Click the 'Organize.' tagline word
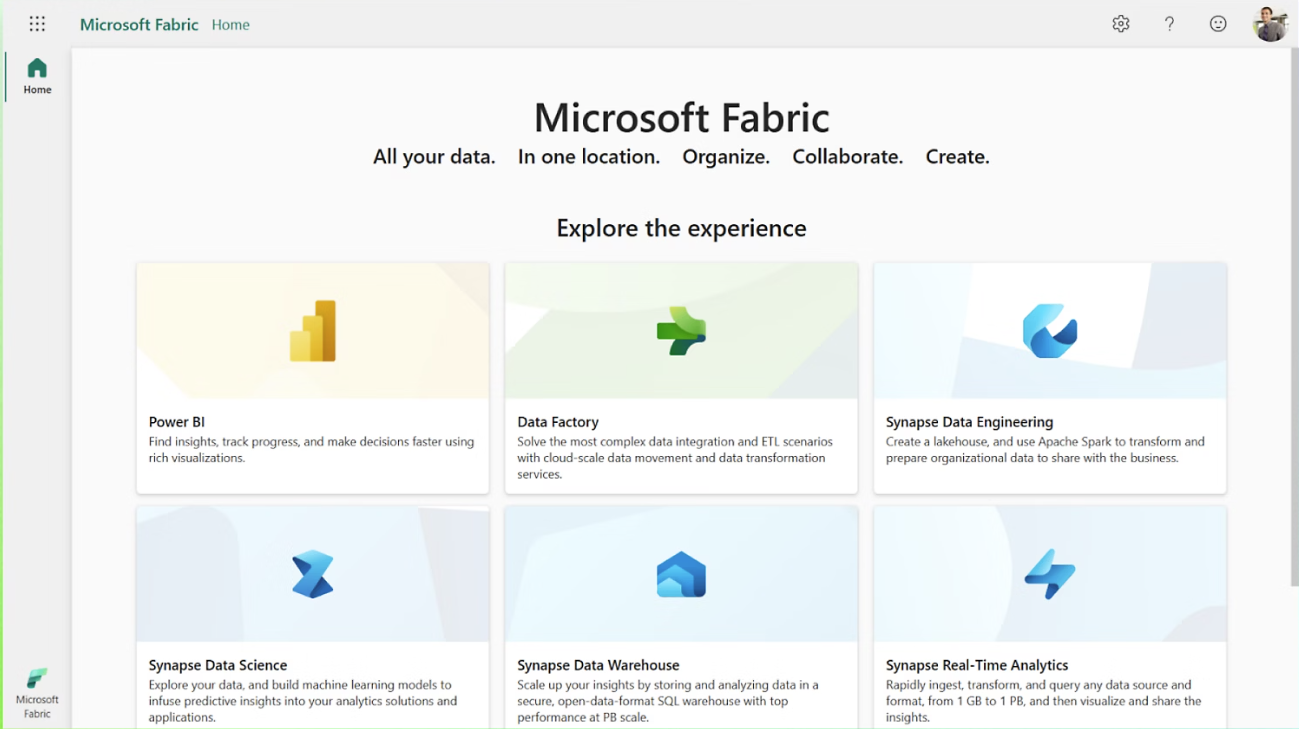Screen dimensions: 1299x729 point(726,157)
